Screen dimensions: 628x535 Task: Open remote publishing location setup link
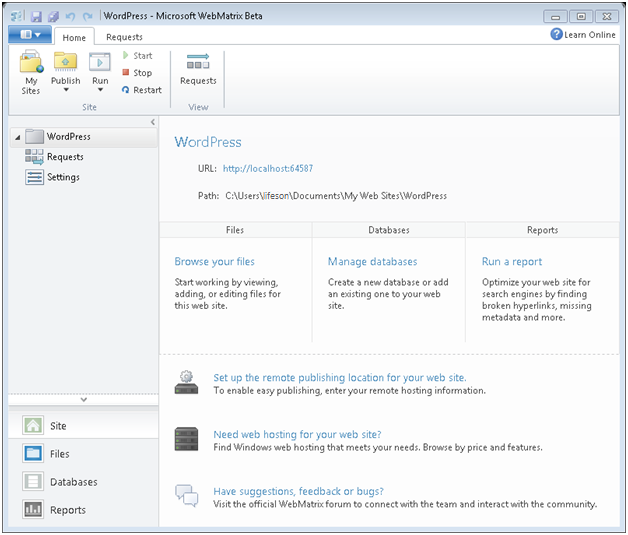(x=340, y=378)
